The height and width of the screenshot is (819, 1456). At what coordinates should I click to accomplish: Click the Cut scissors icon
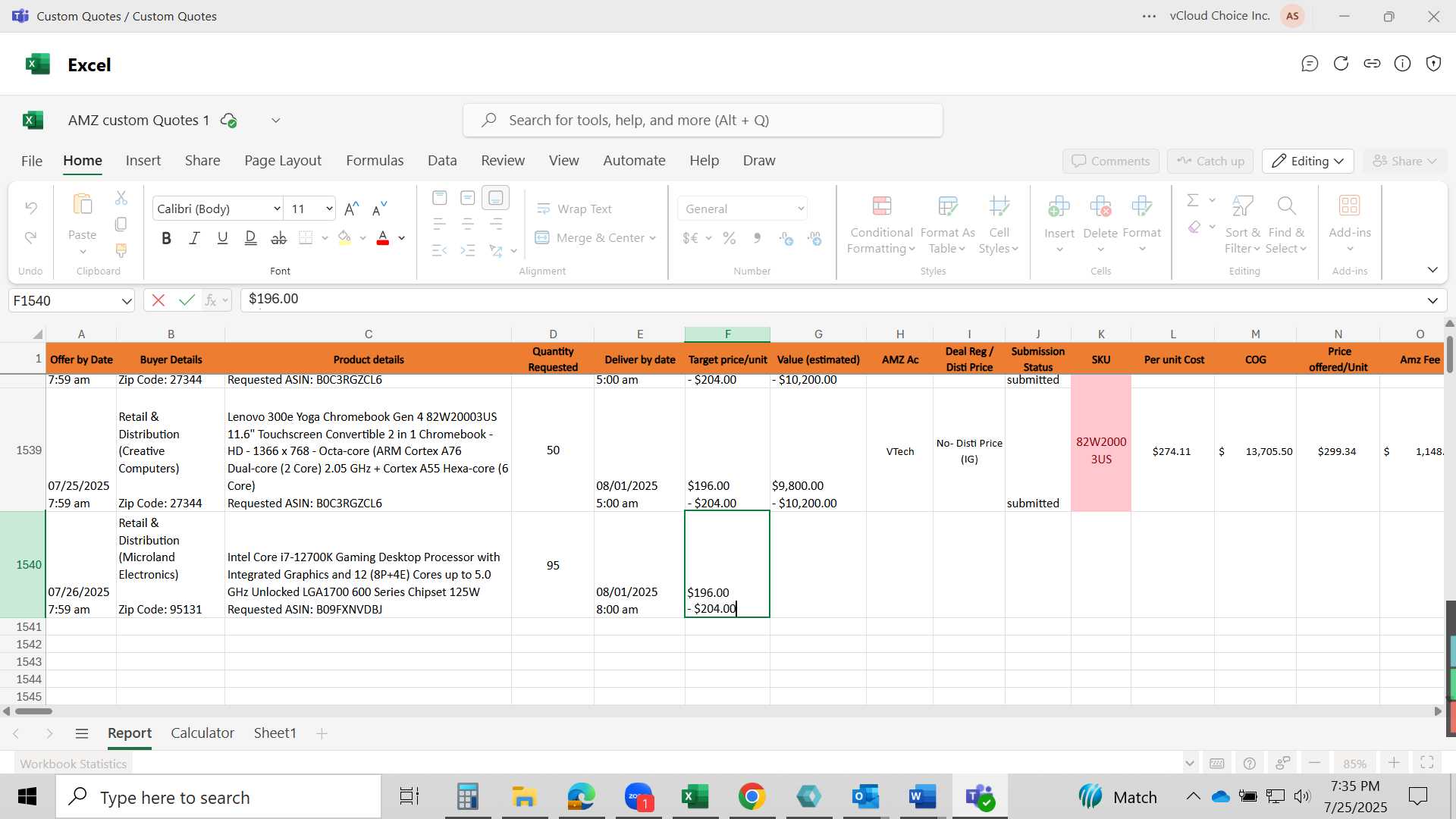[x=121, y=198]
